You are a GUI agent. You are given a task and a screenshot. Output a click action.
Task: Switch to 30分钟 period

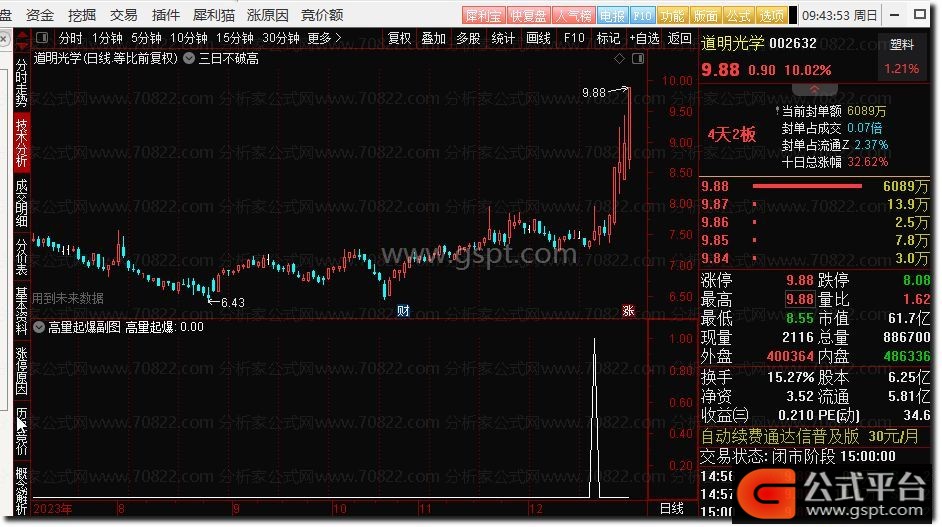coord(281,38)
